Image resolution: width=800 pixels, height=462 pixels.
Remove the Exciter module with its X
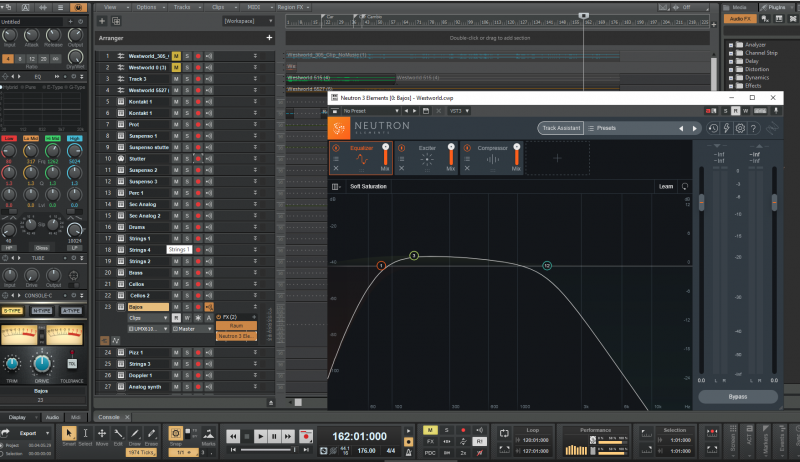402,168
